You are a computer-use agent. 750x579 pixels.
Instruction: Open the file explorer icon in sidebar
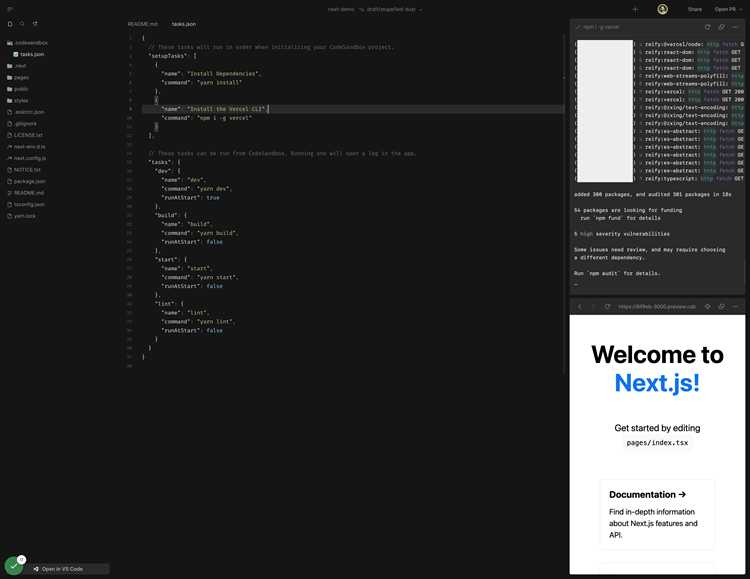(10, 24)
